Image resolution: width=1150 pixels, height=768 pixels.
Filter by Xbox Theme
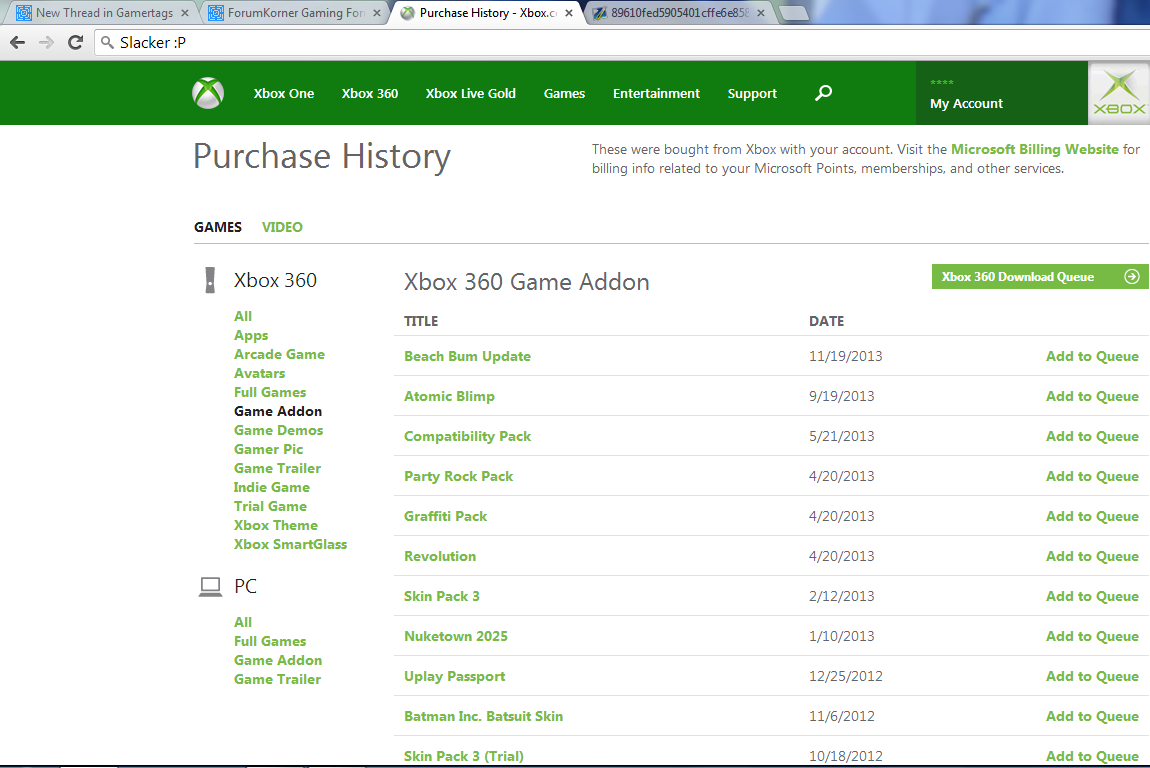click(276, 525)
